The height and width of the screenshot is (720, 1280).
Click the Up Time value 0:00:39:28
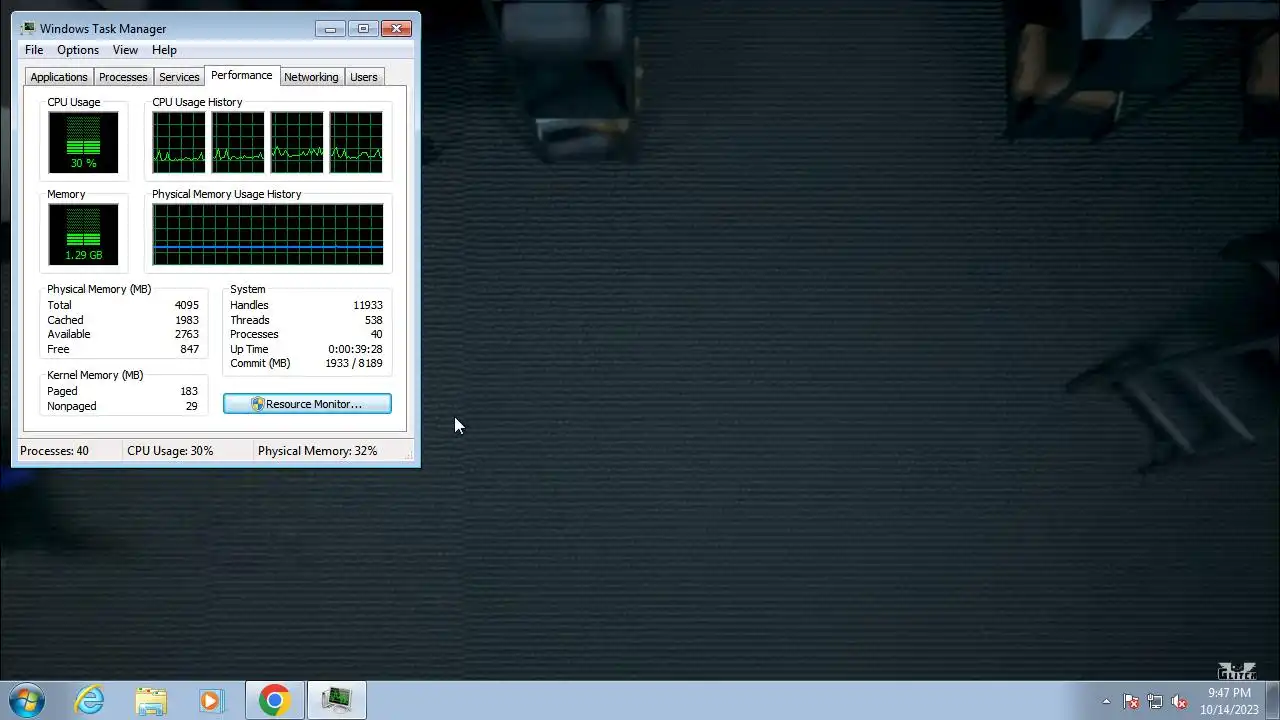click(x=355, y=349)
